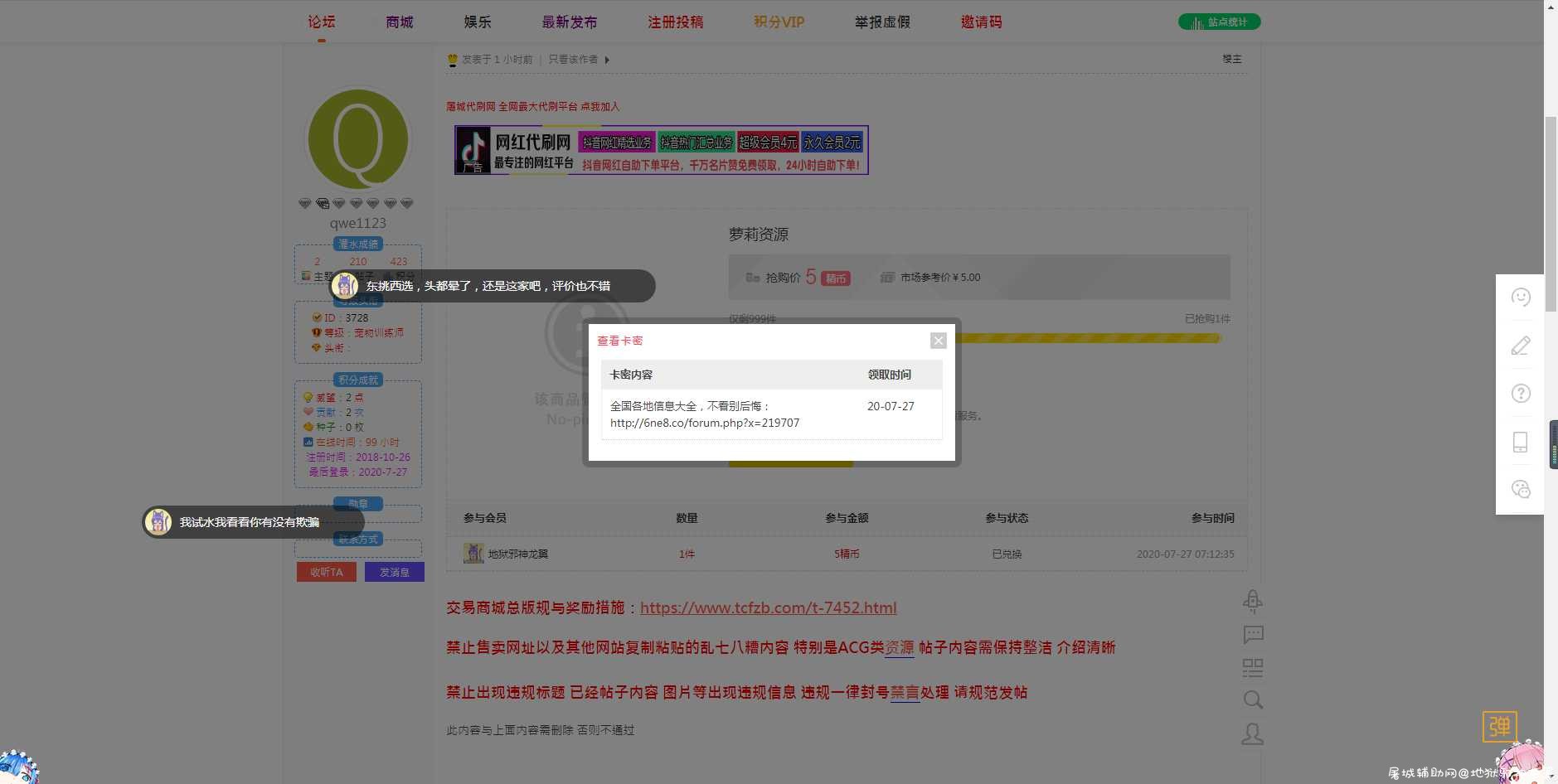Click the smiley face sidebar icon

point(1520,298)
